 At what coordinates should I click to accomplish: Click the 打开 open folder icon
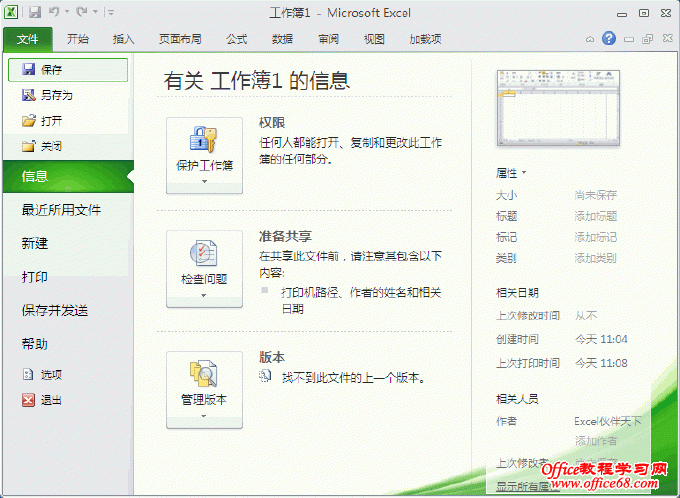tap(29, 121)
